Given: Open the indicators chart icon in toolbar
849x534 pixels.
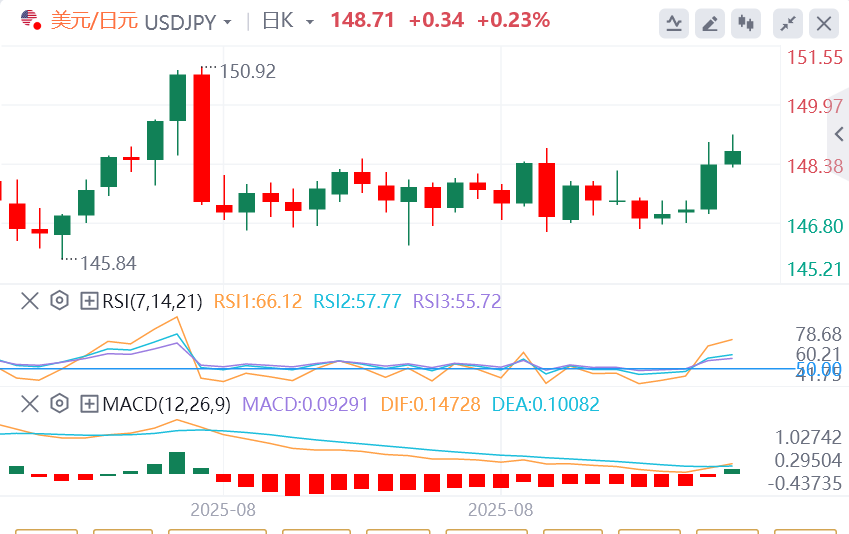Looking at the screenshot, I should pos(675,22).
